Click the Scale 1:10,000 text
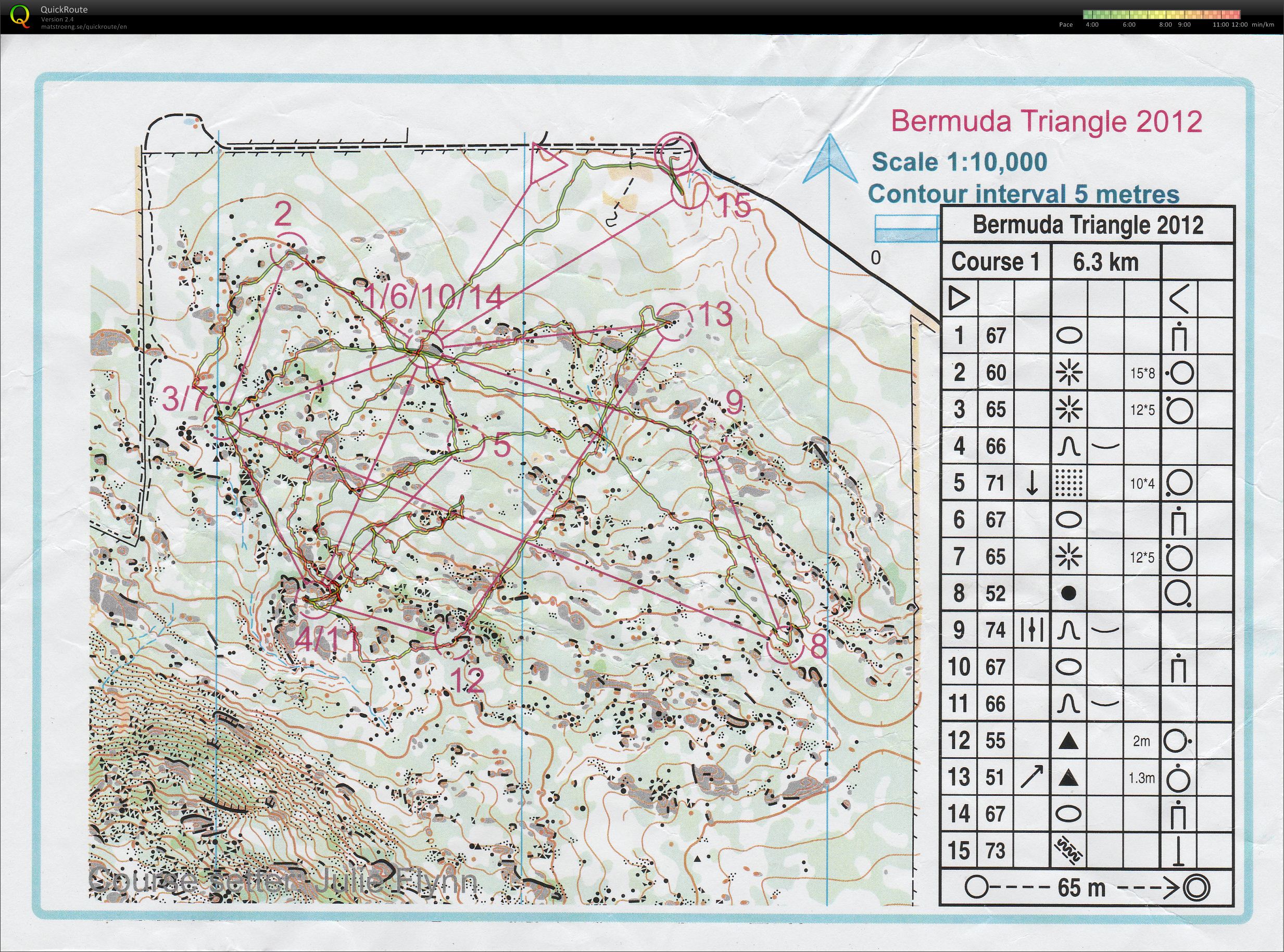 (x=959, y=162)
